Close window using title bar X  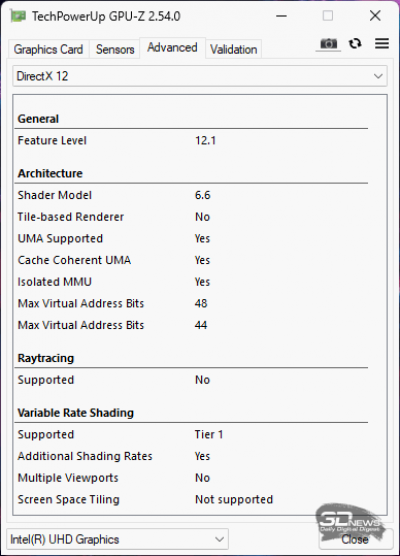click(375, 16)
